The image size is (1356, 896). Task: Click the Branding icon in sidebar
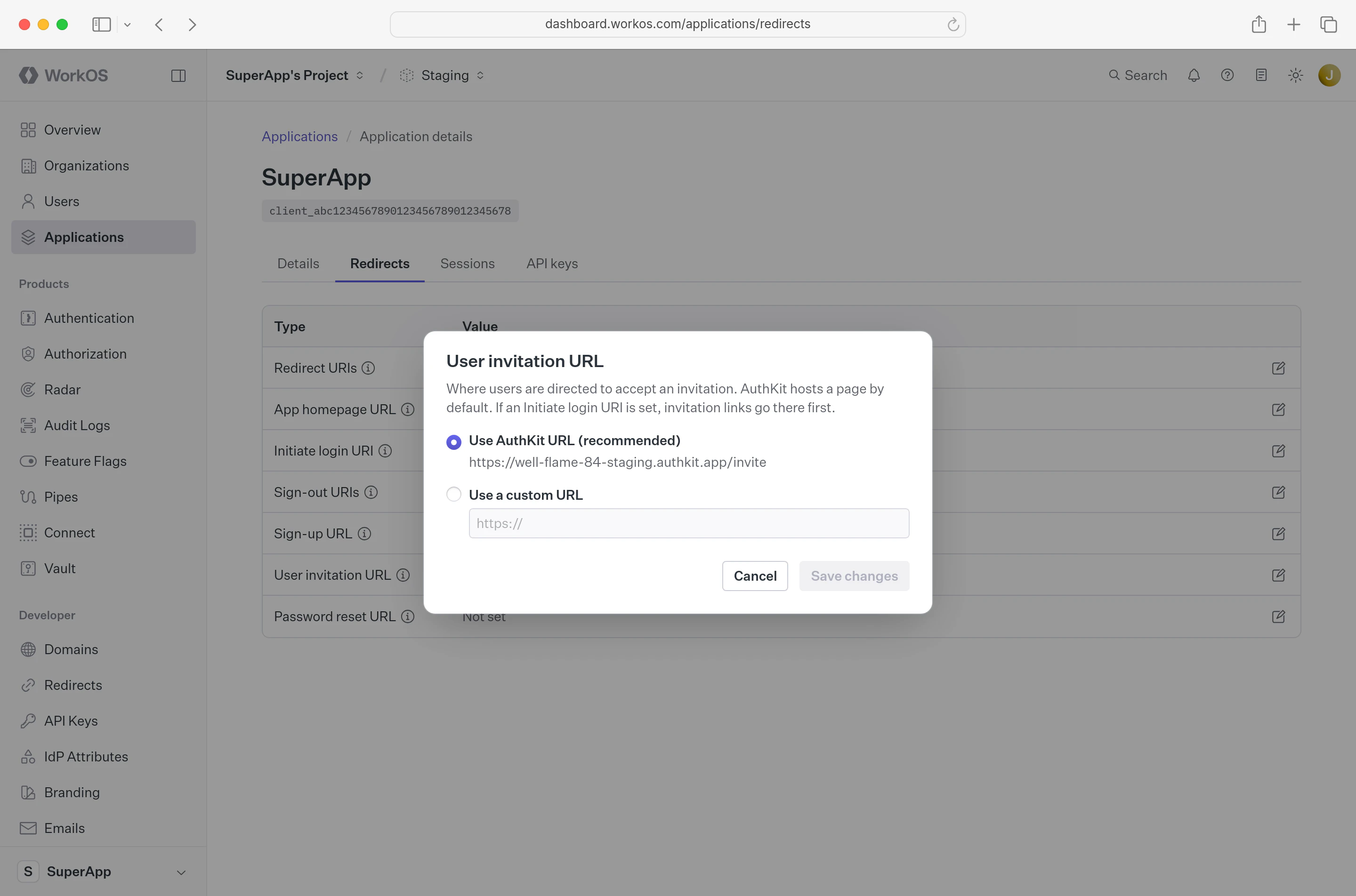[28, 792]
